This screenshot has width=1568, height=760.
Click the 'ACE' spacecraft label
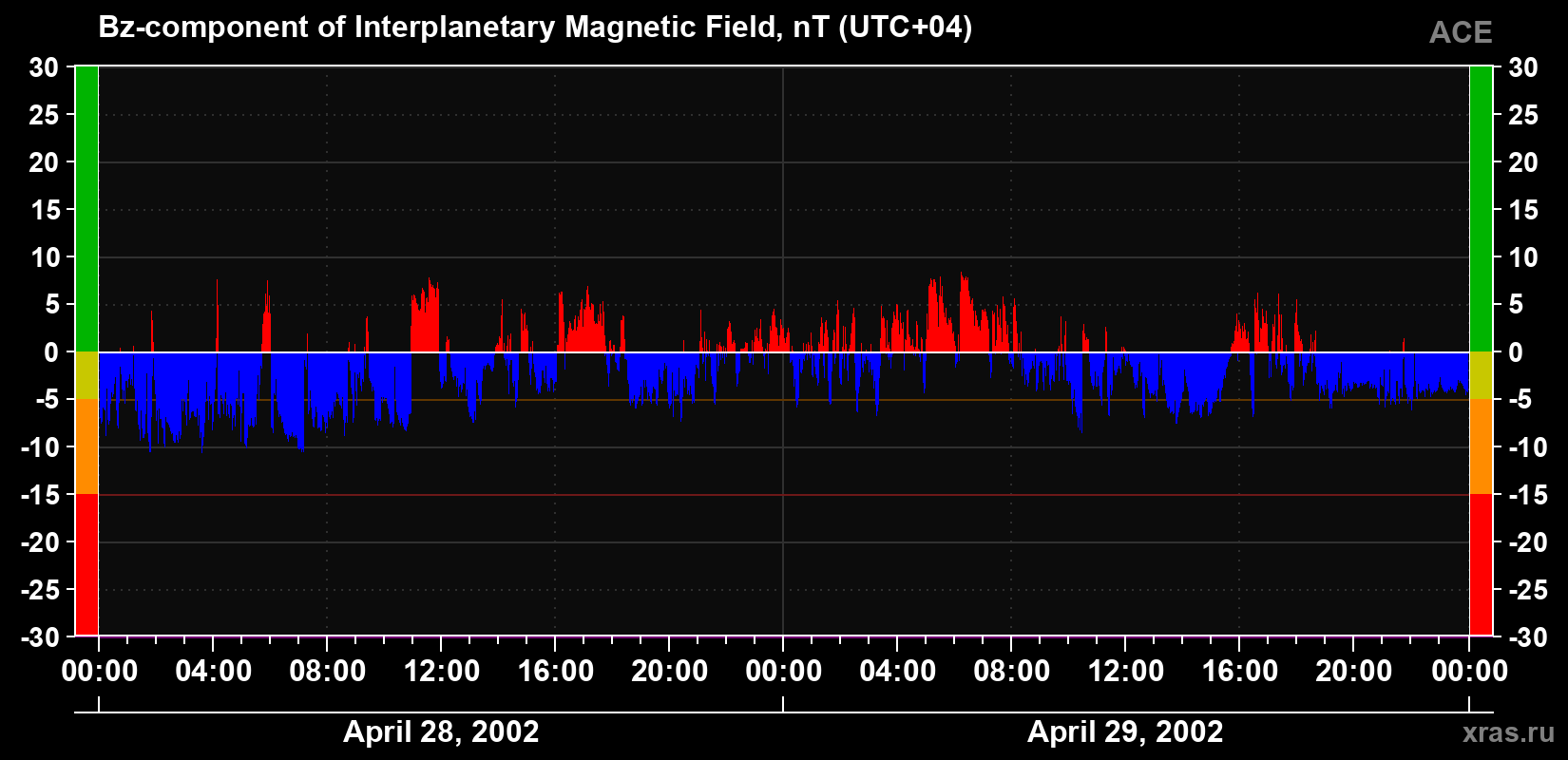(1461, 33)
